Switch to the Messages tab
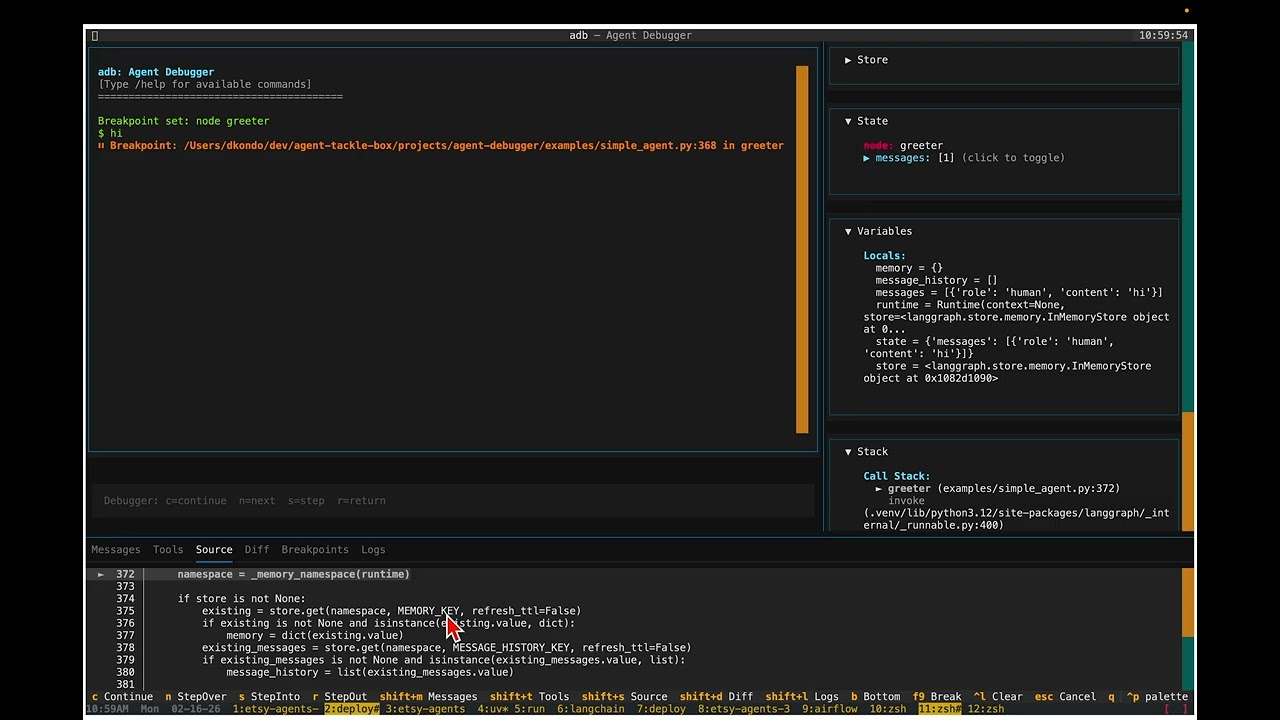The image size is (1280, 720). 116,550
